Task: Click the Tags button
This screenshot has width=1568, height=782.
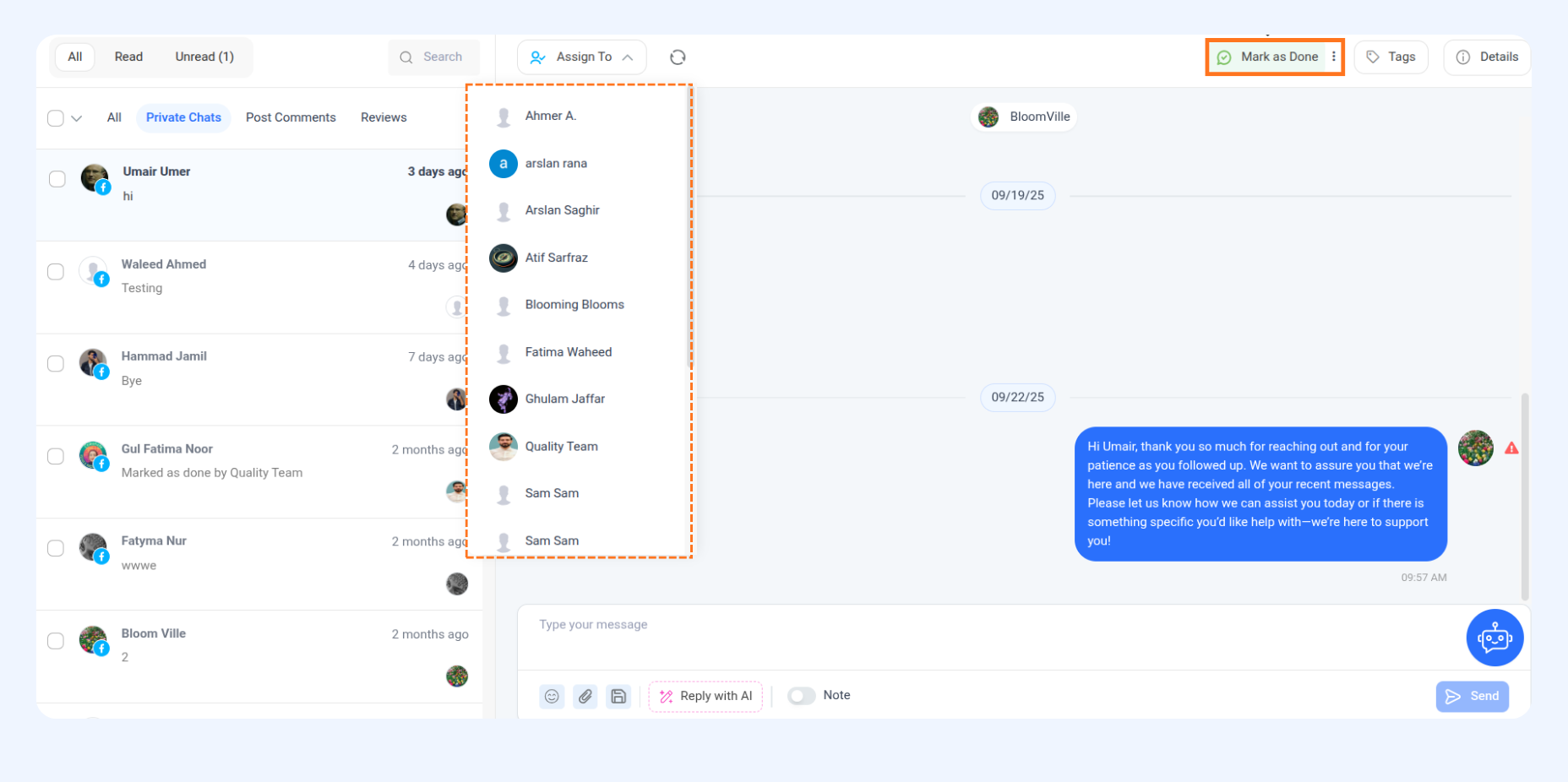Action: click(1391, 57)
